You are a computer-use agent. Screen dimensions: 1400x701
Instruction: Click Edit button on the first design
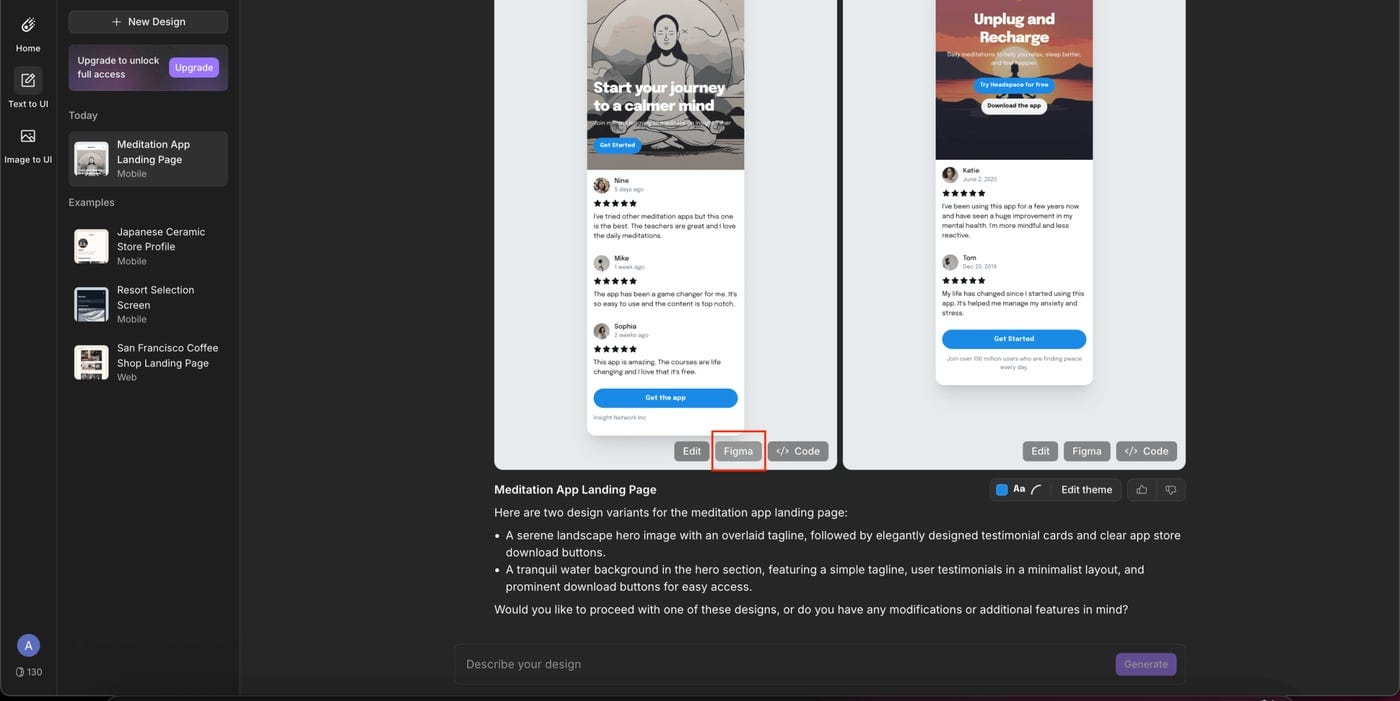(692, 451)
